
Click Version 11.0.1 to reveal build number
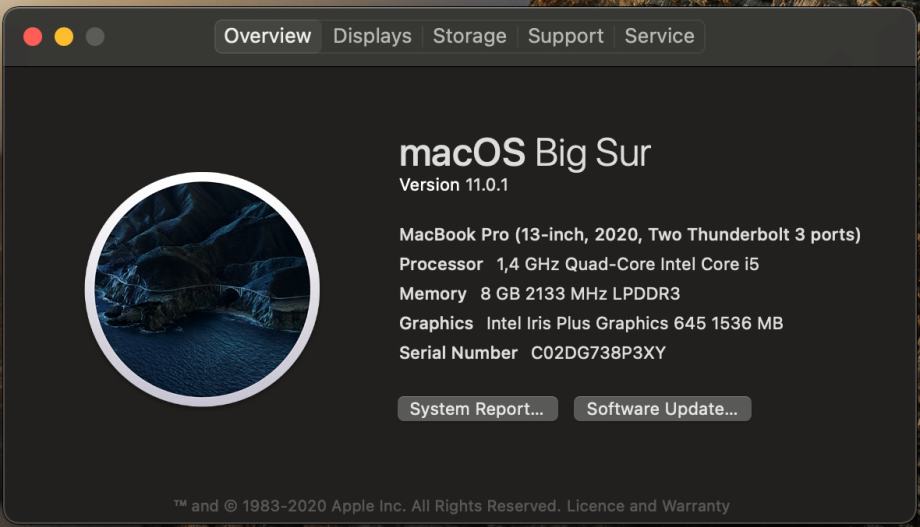pyautogui.click(x=454, y=185)
